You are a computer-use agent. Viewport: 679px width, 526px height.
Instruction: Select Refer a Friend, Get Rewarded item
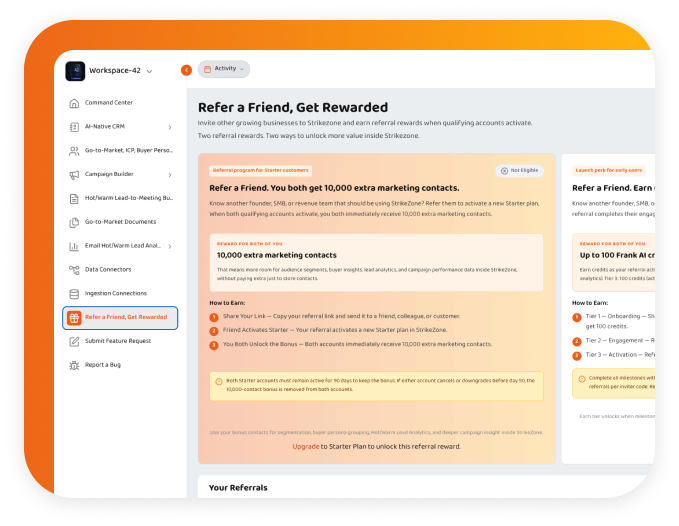[120, 318]
